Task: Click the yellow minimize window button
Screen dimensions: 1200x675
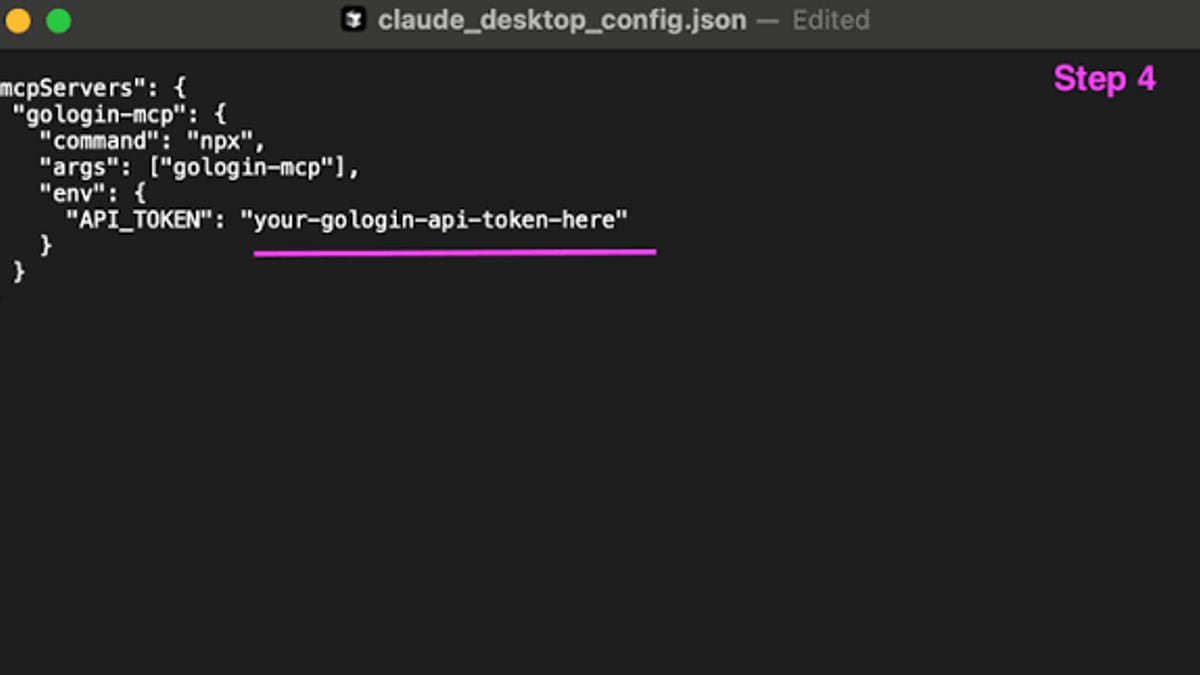Action: 17,20
